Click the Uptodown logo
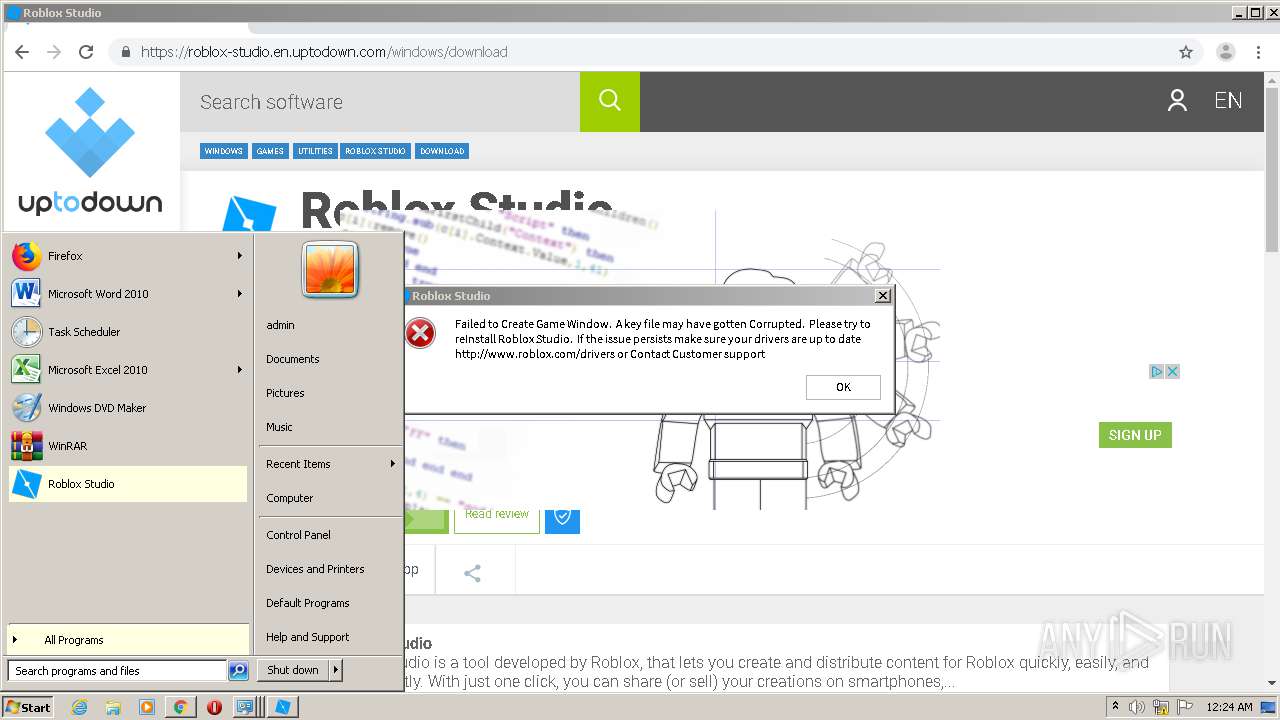This screenshot has height=720, width=1280. click(x=90, y=151)
